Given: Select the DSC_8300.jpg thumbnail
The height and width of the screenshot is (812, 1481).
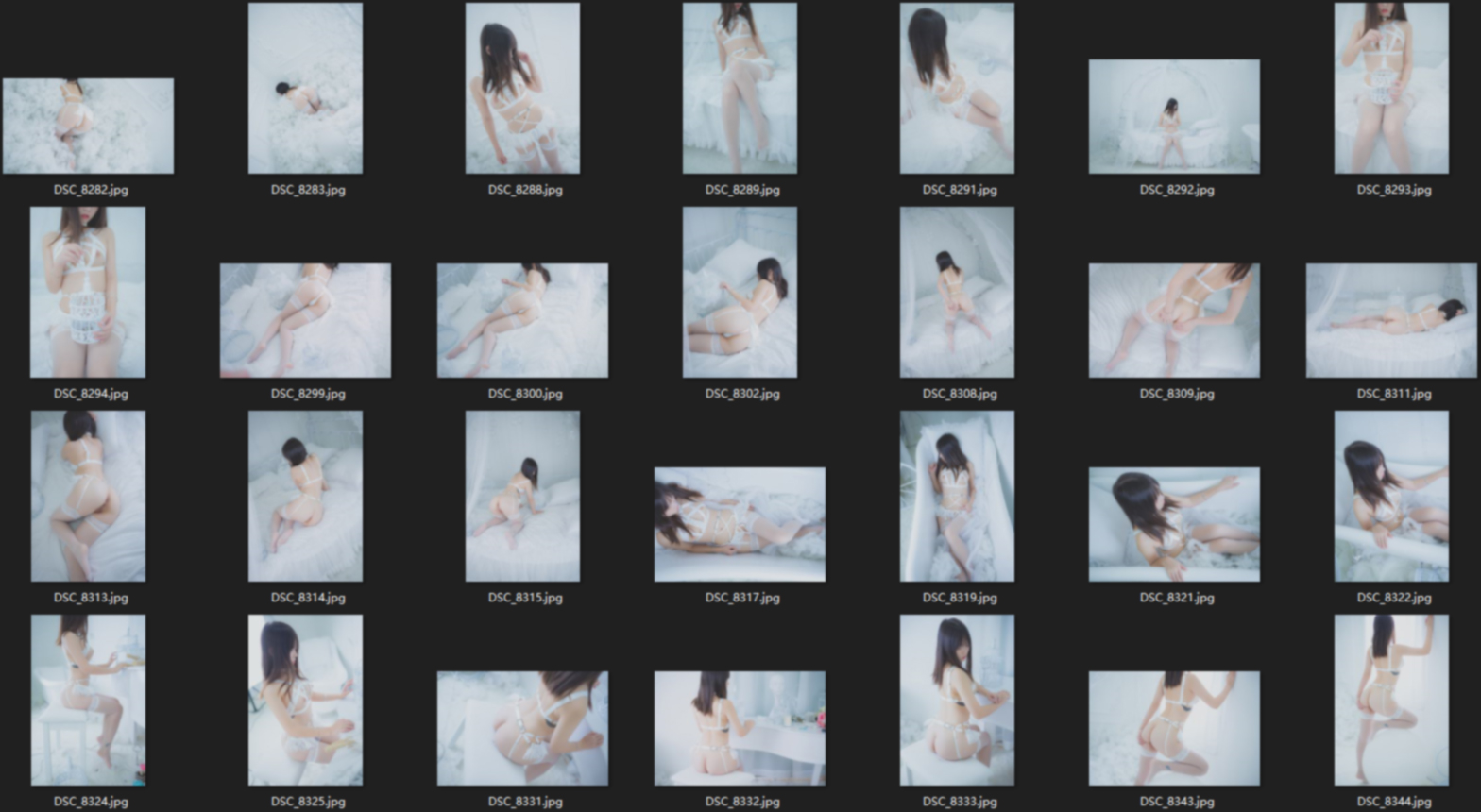Looking at the screenshot, I should pos(522,320).
